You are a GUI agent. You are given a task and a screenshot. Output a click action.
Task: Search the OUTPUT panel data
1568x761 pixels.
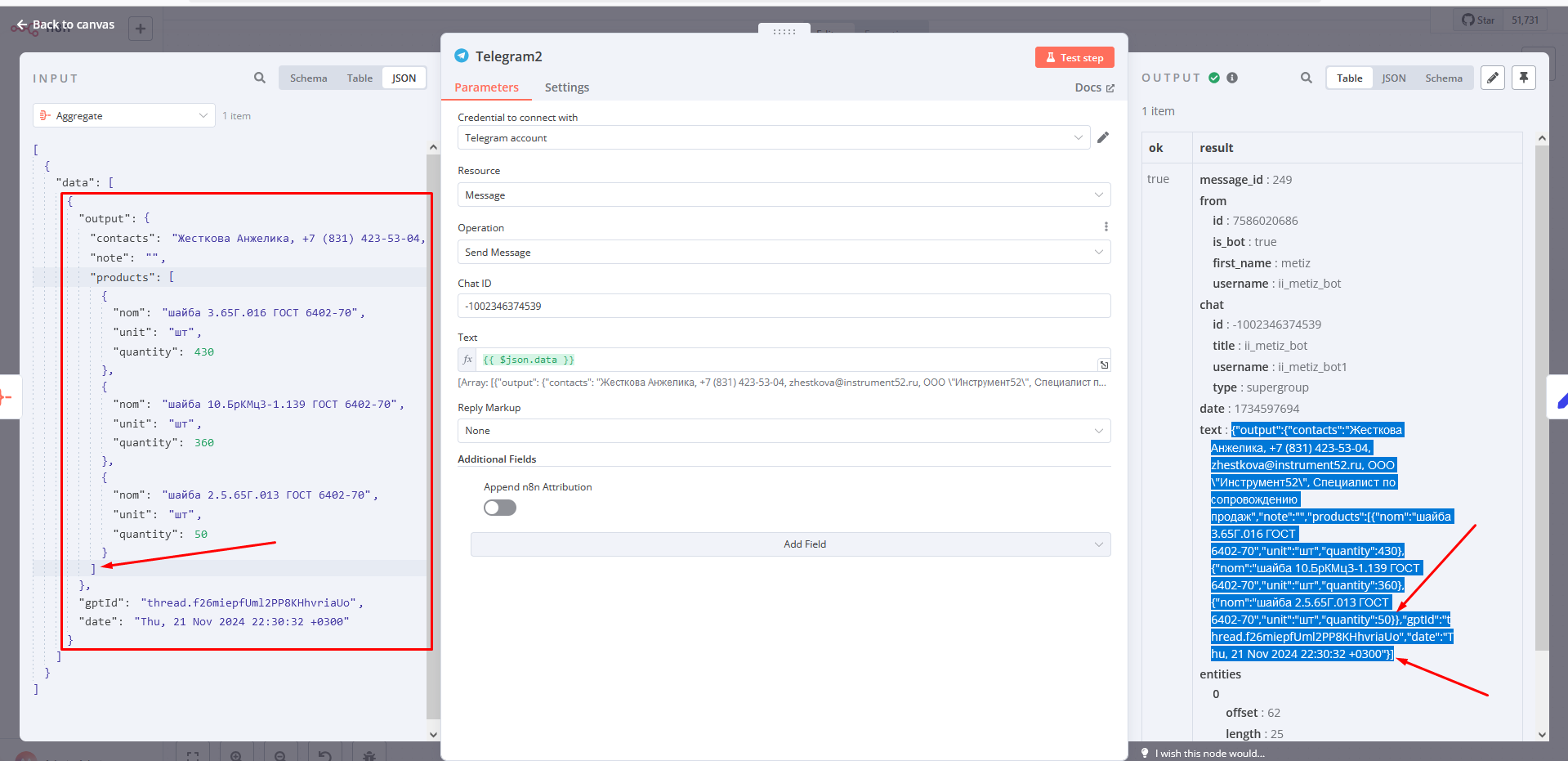coord(1307,78)
